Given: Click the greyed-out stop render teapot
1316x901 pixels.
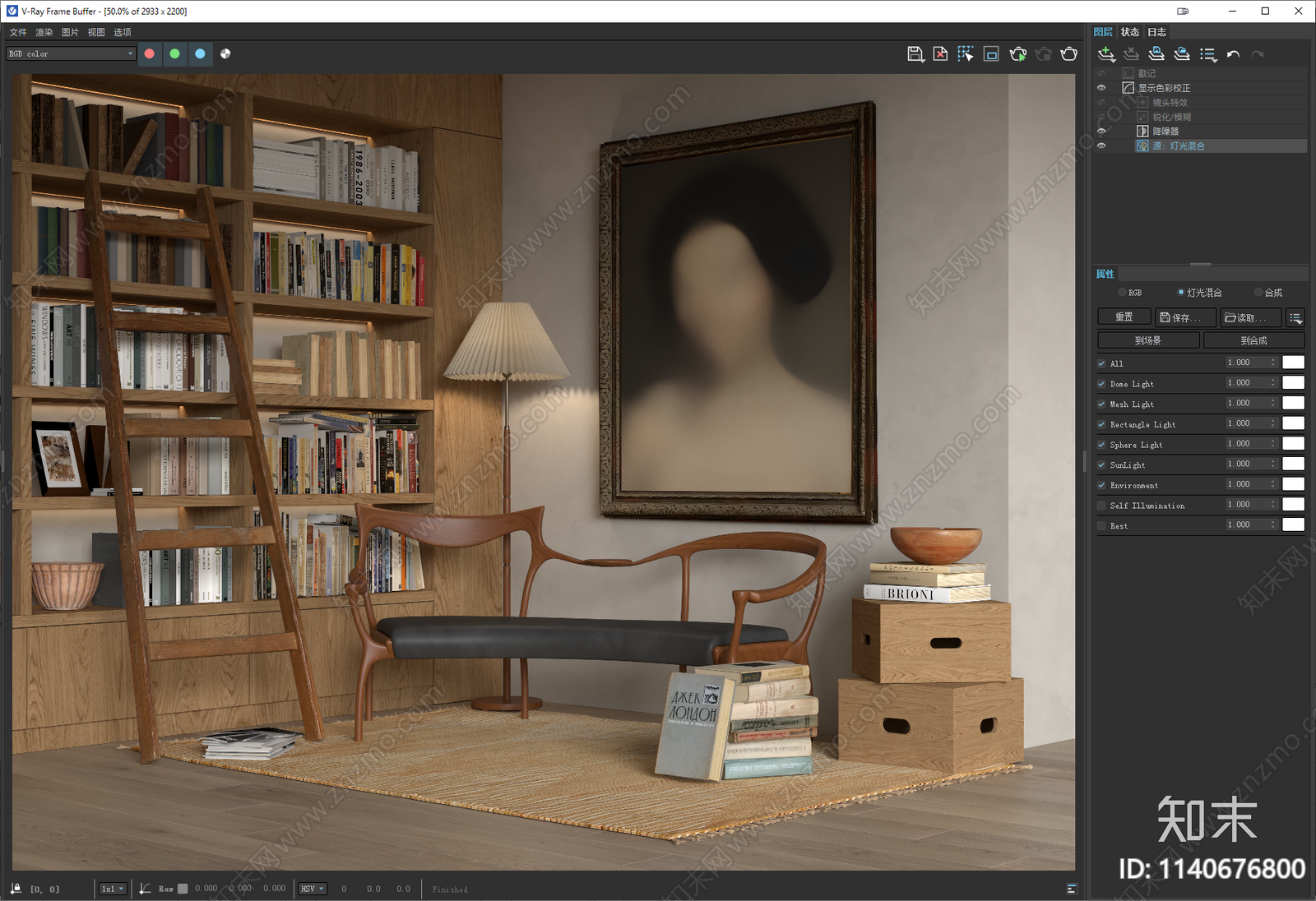Looking at the screenshot, I should coord(1044,54).
